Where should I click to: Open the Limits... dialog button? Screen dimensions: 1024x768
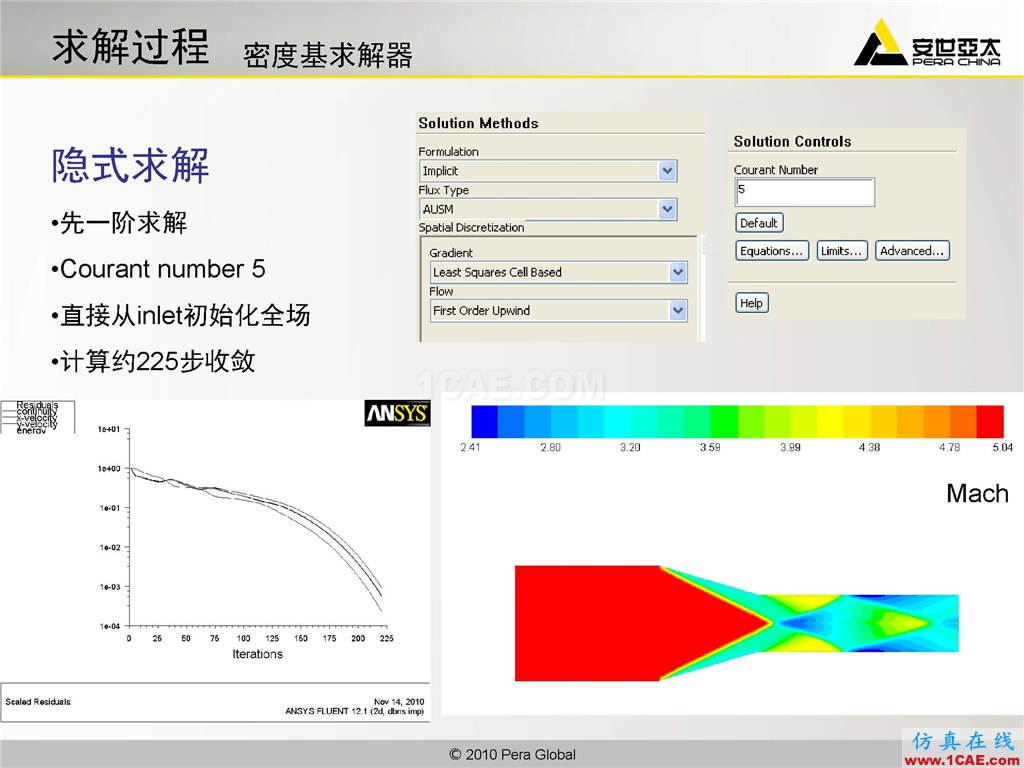coord(842,251)
